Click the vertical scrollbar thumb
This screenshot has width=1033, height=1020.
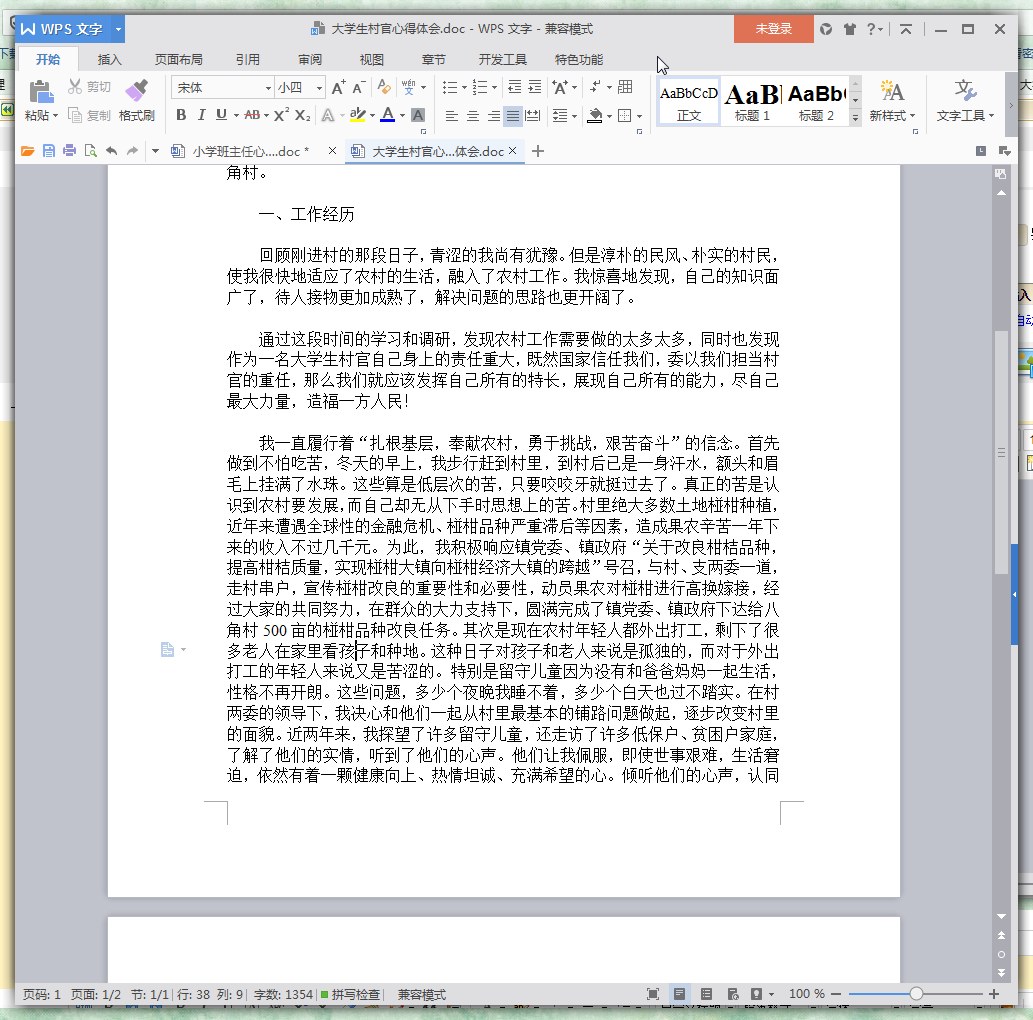[x=1001, y=452]
